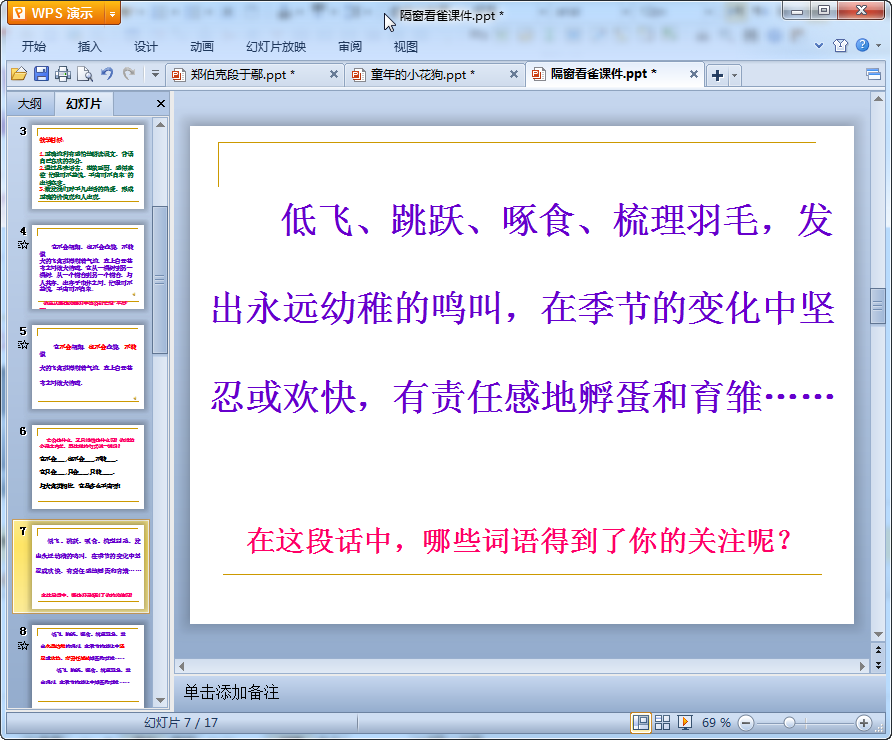Click the red question text on slide
Viewport: 892px width, 740px height.
(x=519, y=540)
